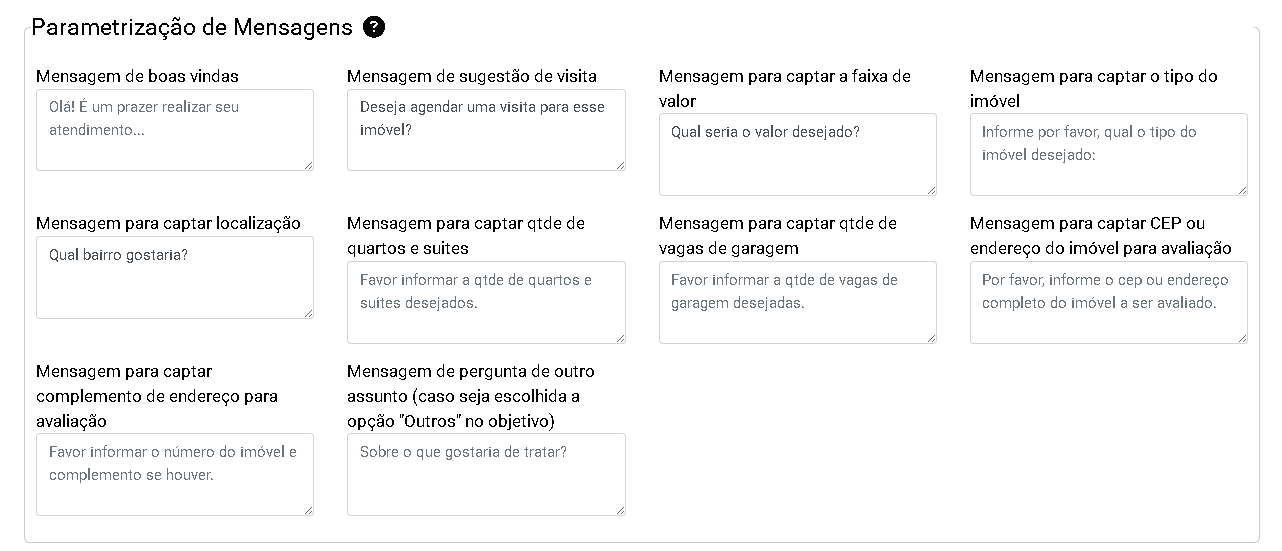Click resize handle of welcome message box
Screen dimensions: 1282x551
tap(308, 165)
